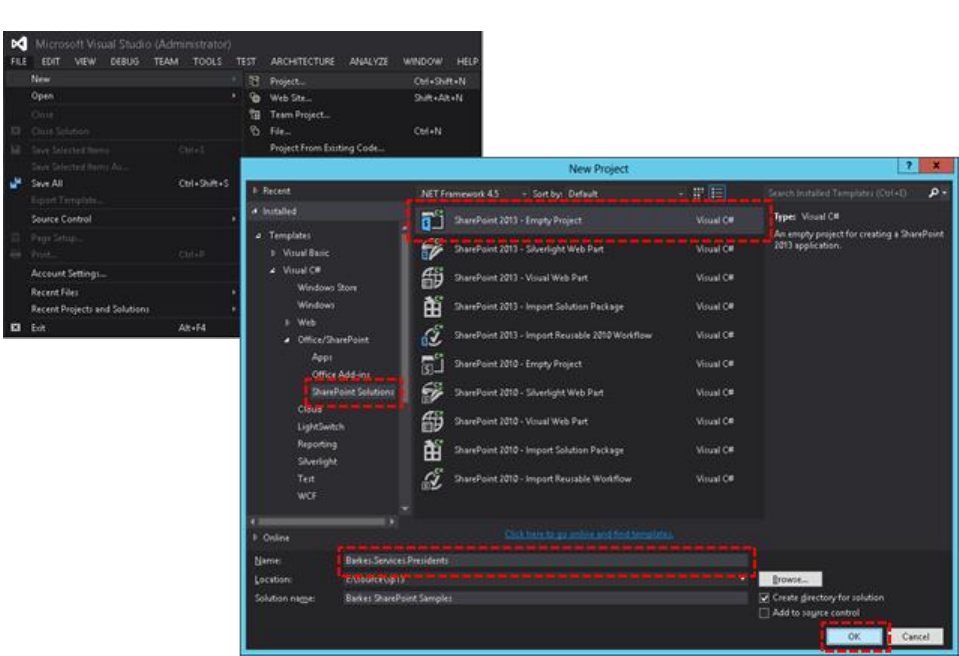Expand the Online section
This screenshot has width=959, height=656.
coord(255,537)
